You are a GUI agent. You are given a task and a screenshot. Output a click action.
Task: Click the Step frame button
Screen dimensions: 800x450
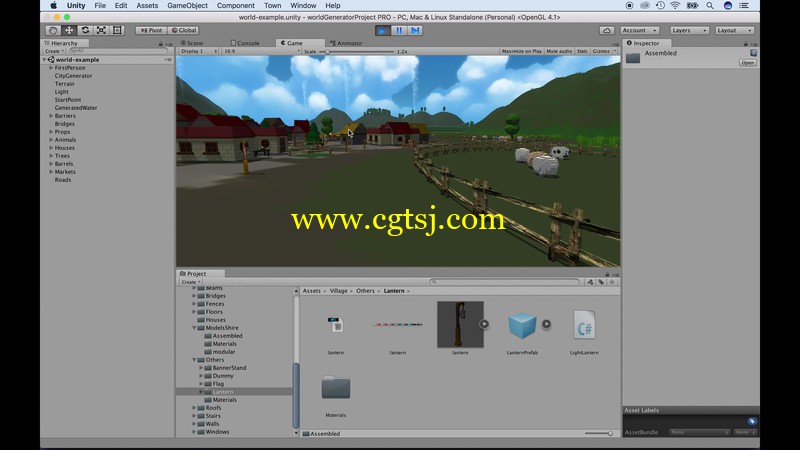[415, 31]
